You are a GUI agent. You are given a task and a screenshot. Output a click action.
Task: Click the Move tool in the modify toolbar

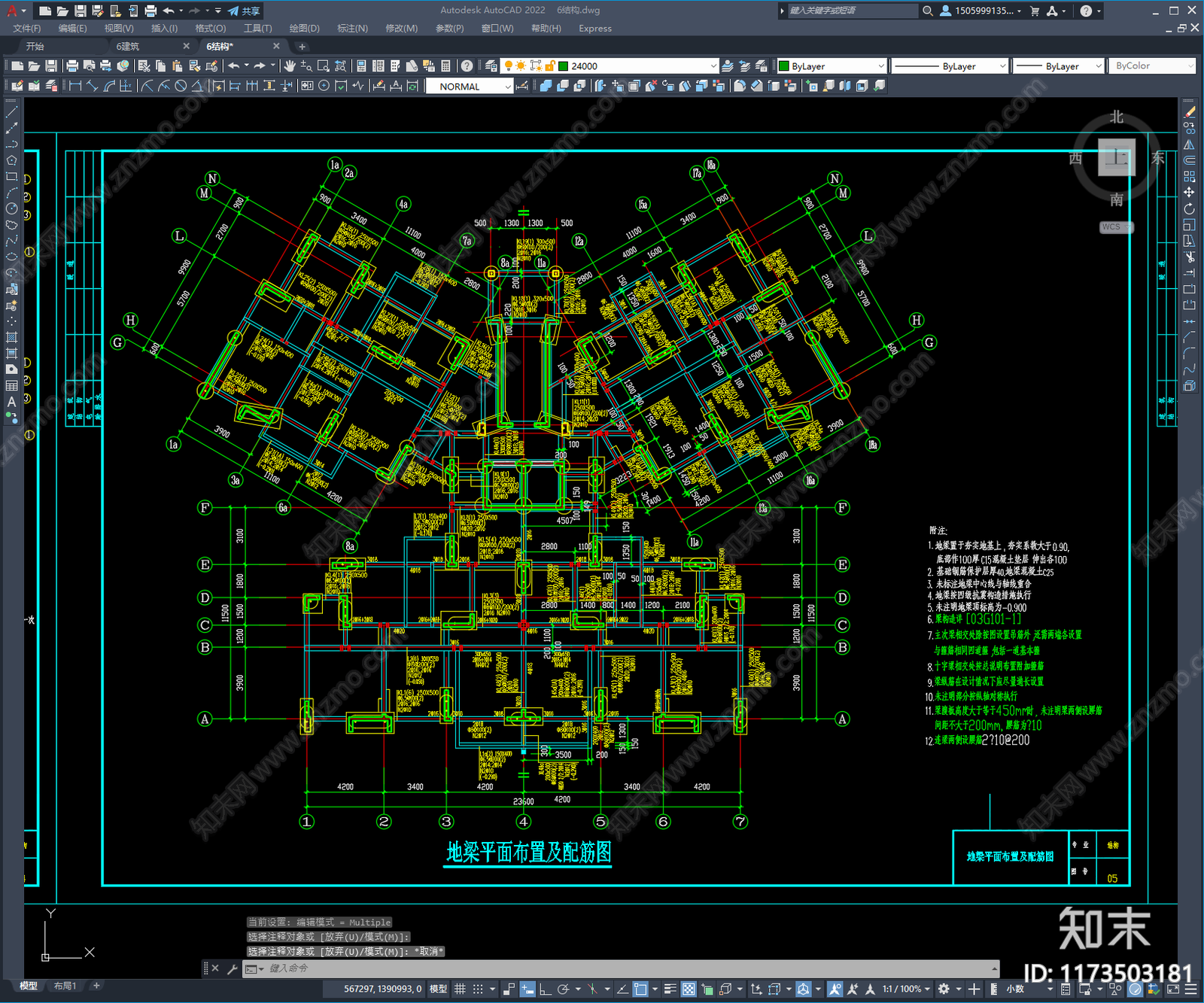pyautogui.click(x=1189, y=193)
